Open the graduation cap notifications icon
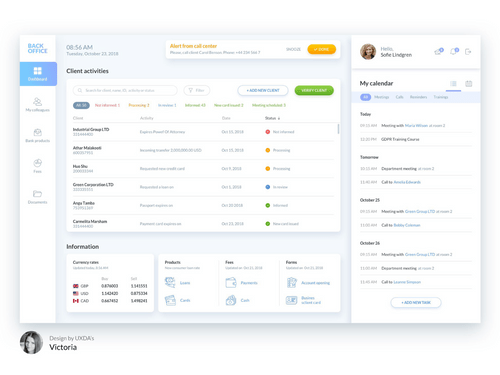This screenshot has width=500, height=375. 439,51
